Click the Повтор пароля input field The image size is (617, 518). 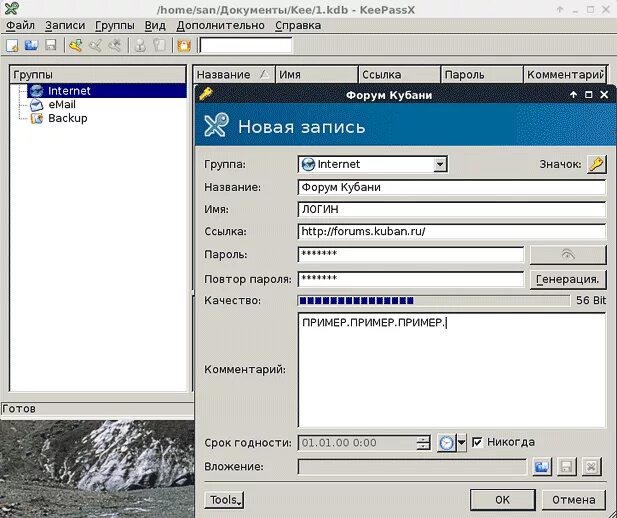pos(411,279)
